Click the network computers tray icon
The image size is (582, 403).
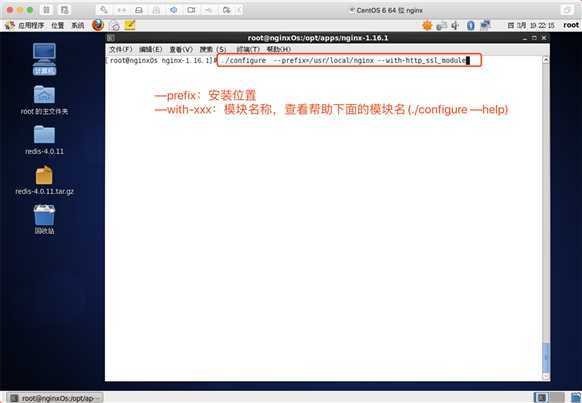(485, 25)
